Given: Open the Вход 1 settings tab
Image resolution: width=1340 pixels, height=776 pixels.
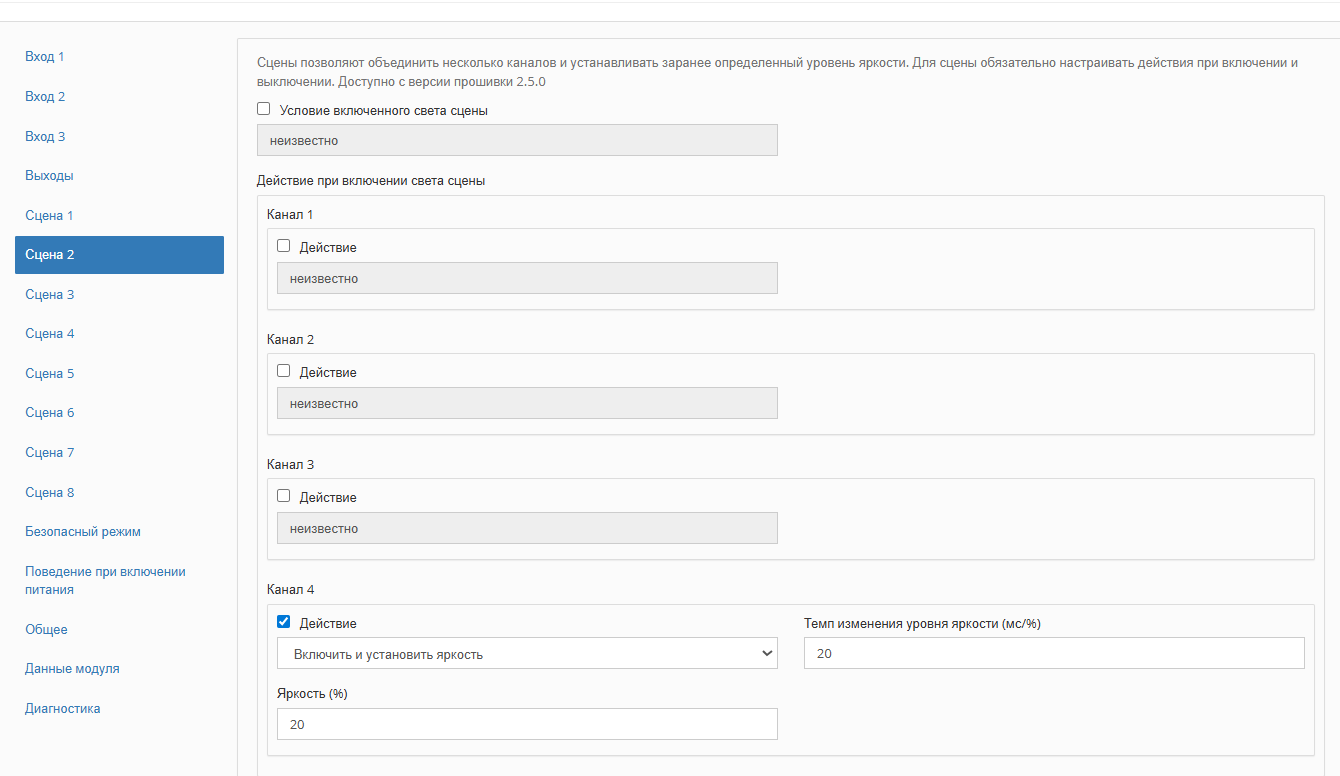Looking at the screenshot, I should (45, 57).
